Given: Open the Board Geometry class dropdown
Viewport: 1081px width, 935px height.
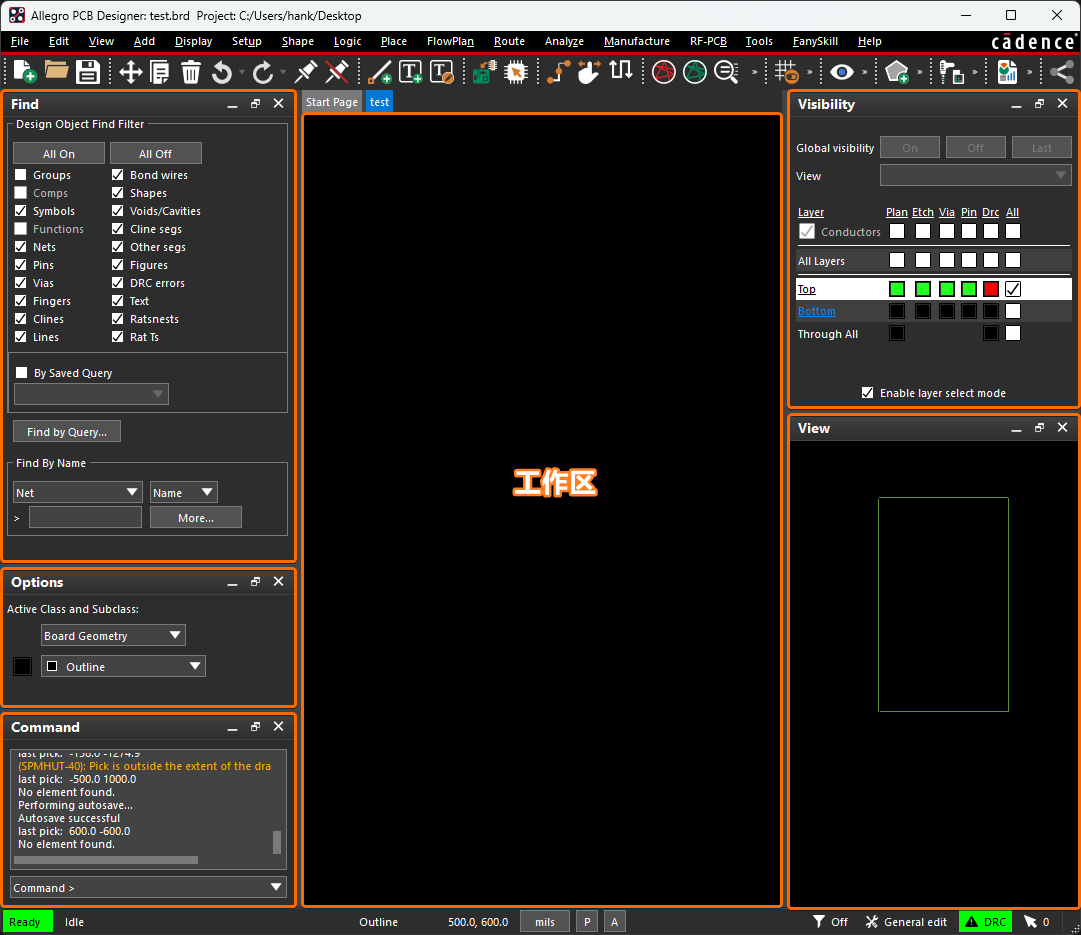Looking at the screenshot, I should [x=113, y=636].
